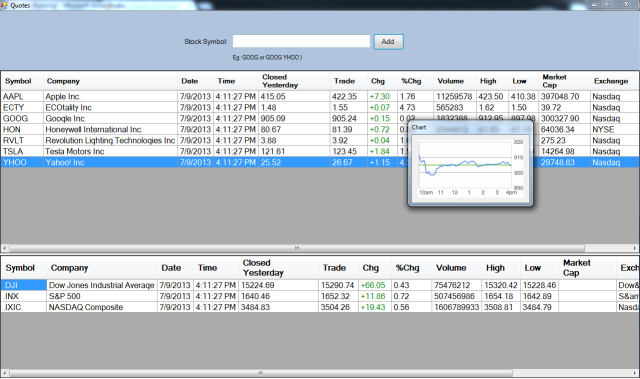Click Revolution Lighting Technologies Inc cell
Screen dimensions: 640x379
[x=111, y=141]
